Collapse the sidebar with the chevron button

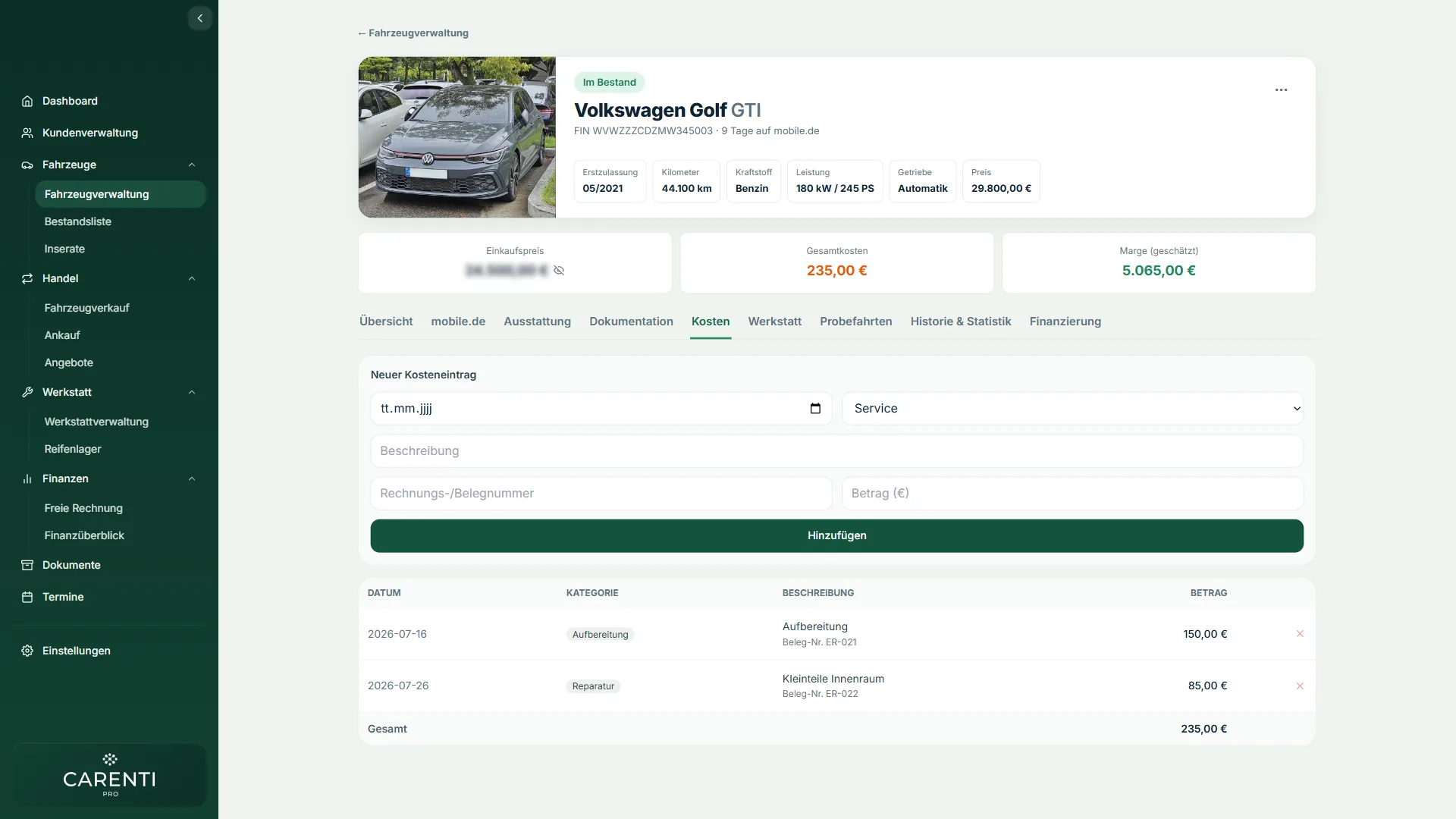pyautogui.click(x=199, y=18)
